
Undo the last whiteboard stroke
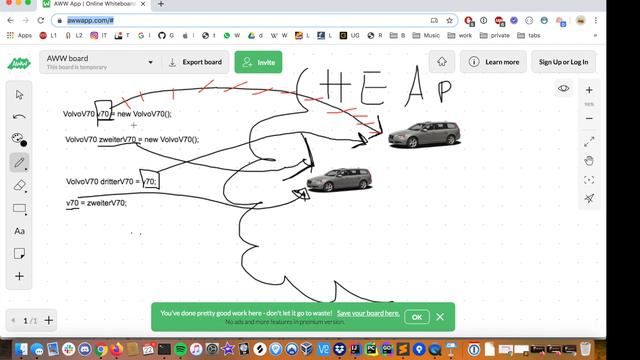[x=19, y=117]
